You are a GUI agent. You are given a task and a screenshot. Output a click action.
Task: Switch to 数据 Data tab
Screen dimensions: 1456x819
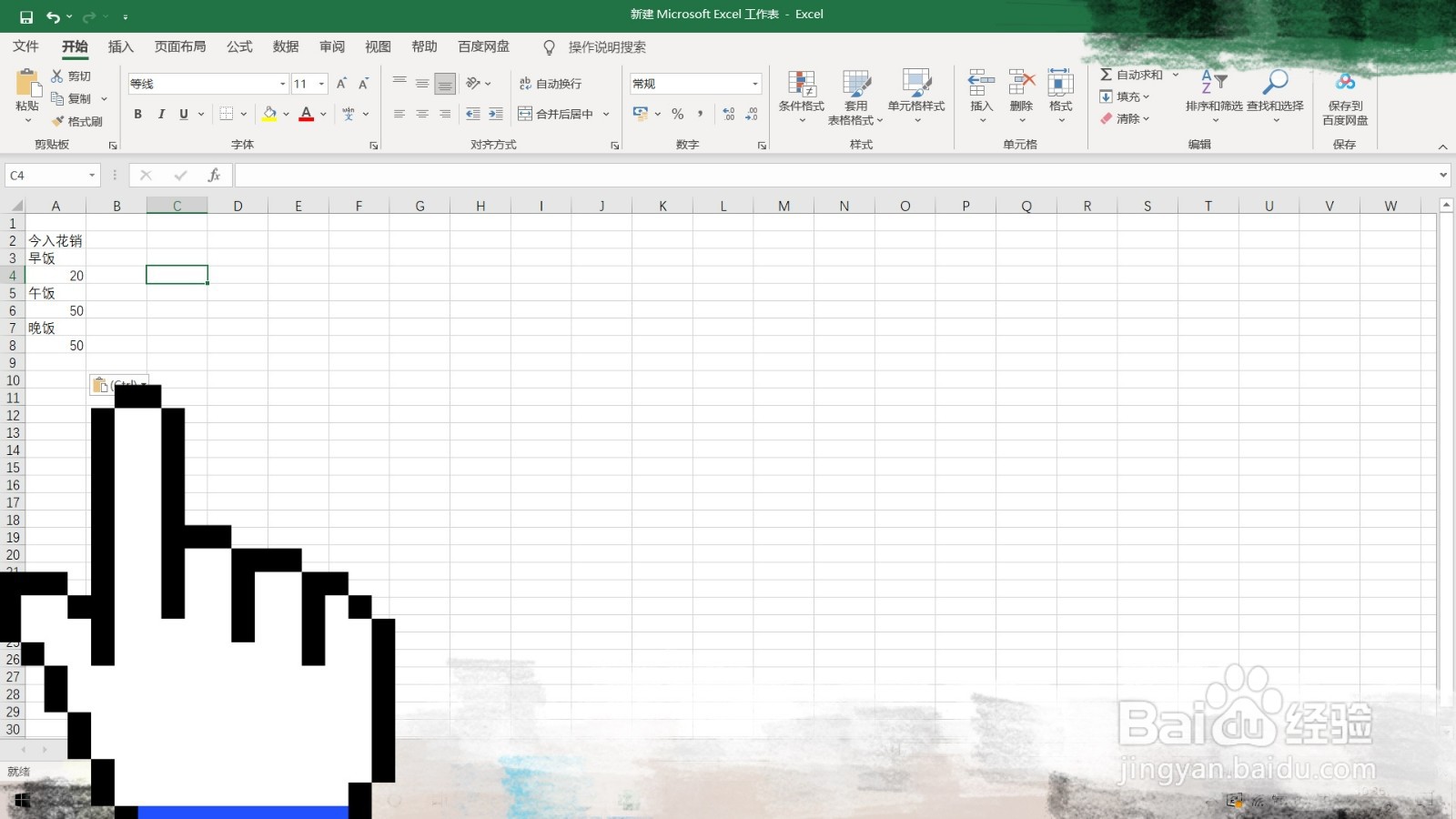(286, 46)
